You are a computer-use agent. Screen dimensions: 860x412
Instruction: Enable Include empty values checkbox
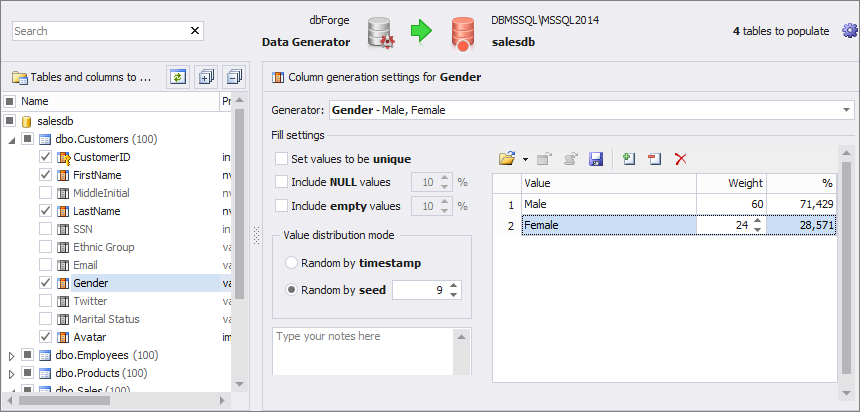click(281, 206)
